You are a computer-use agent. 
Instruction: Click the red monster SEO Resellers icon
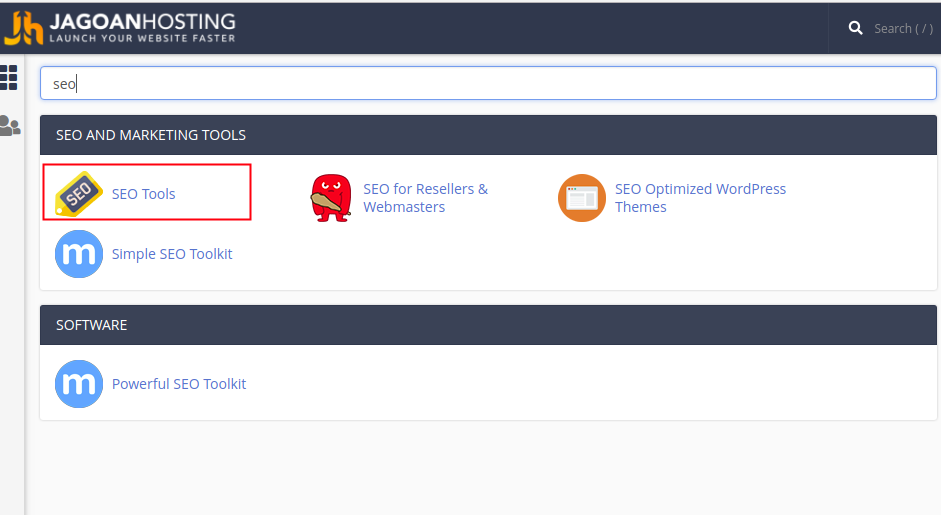coord(331,198)
